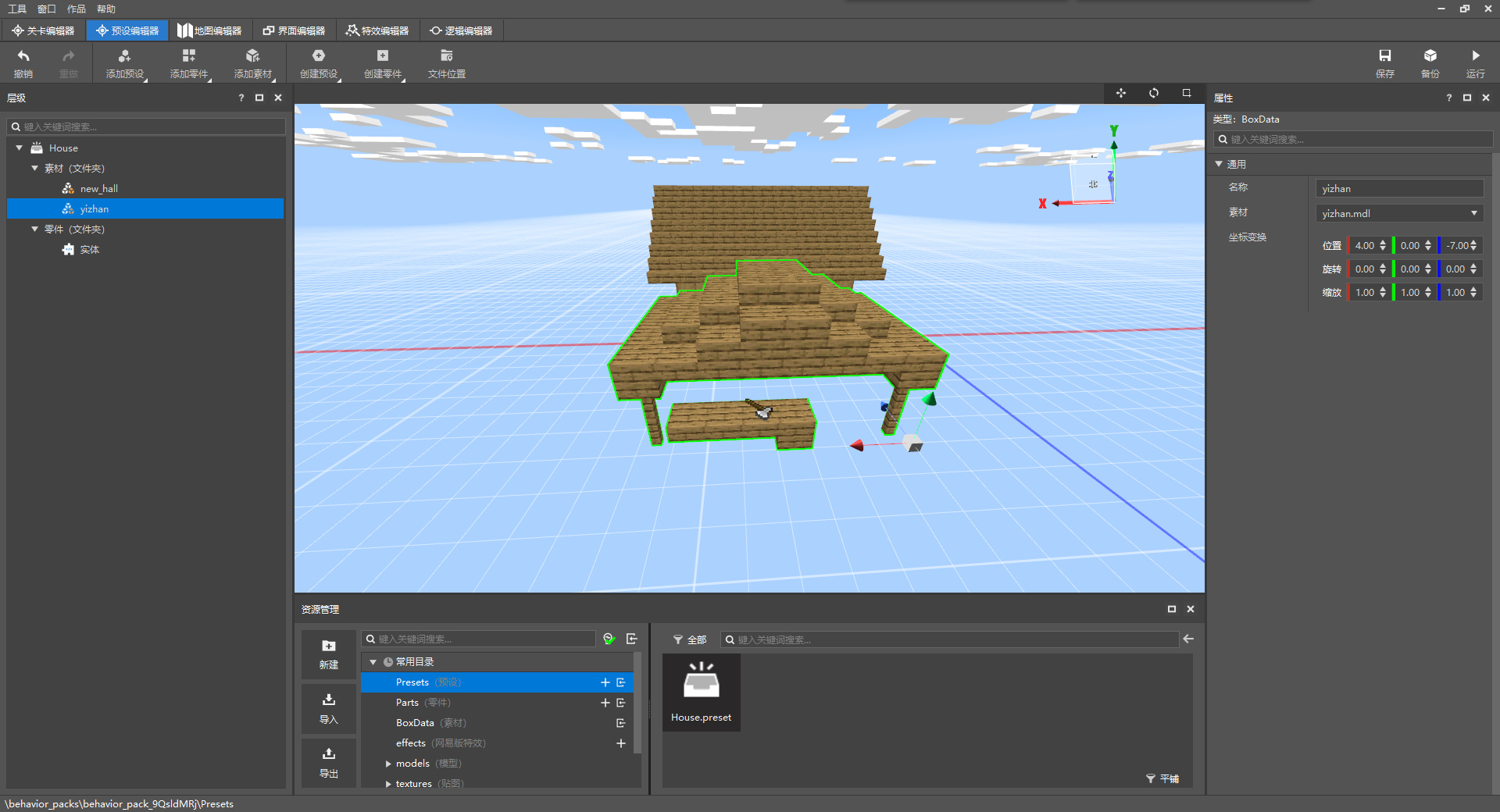This screenshot has height=812, width=1500.
Task: Click 新建 button in resource manager
Action: point(329,654)
